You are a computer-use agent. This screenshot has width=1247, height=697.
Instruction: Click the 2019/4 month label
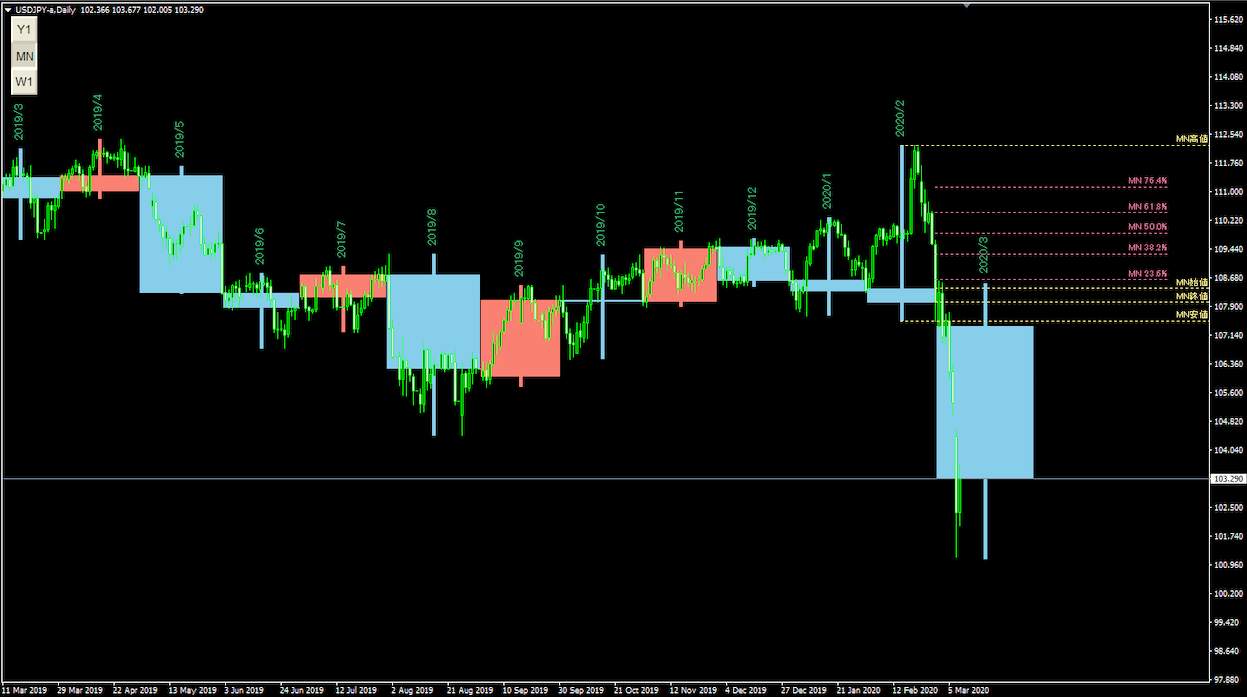click(x=98, y=112)
